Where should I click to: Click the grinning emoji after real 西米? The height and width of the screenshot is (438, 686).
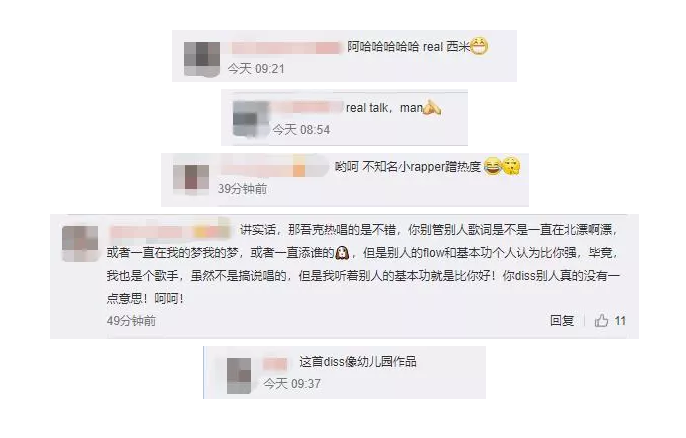tap(479, 46)
